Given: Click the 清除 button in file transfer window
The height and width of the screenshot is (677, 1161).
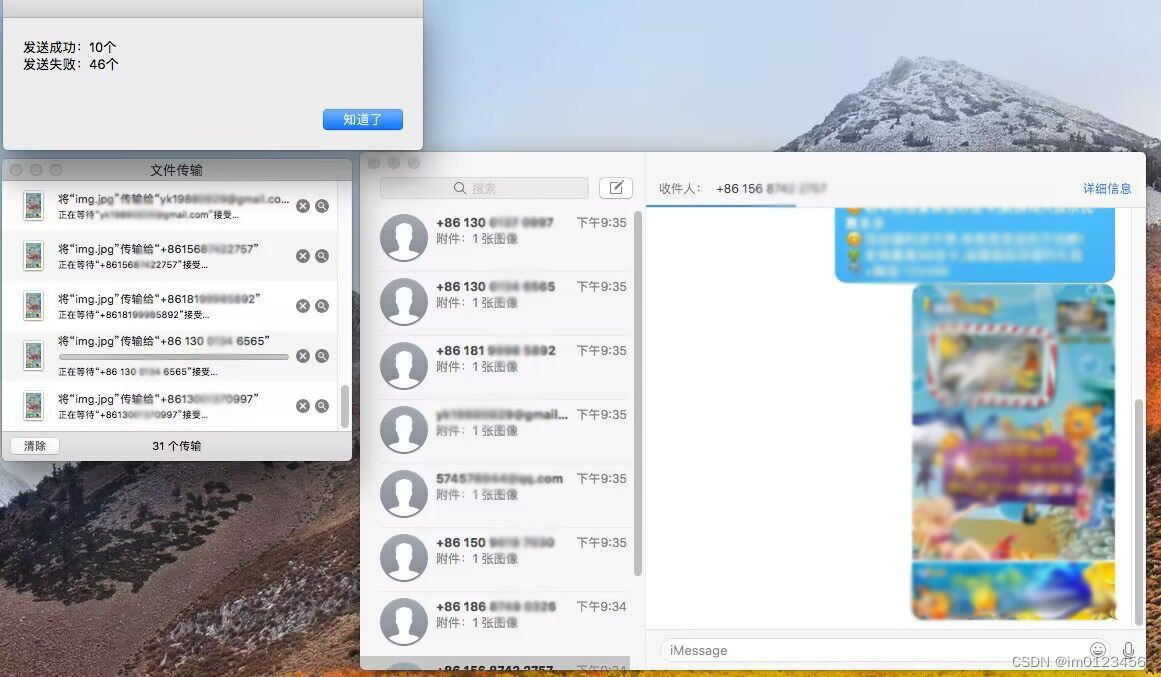Looking at the screenshot, I should [35, 446].
